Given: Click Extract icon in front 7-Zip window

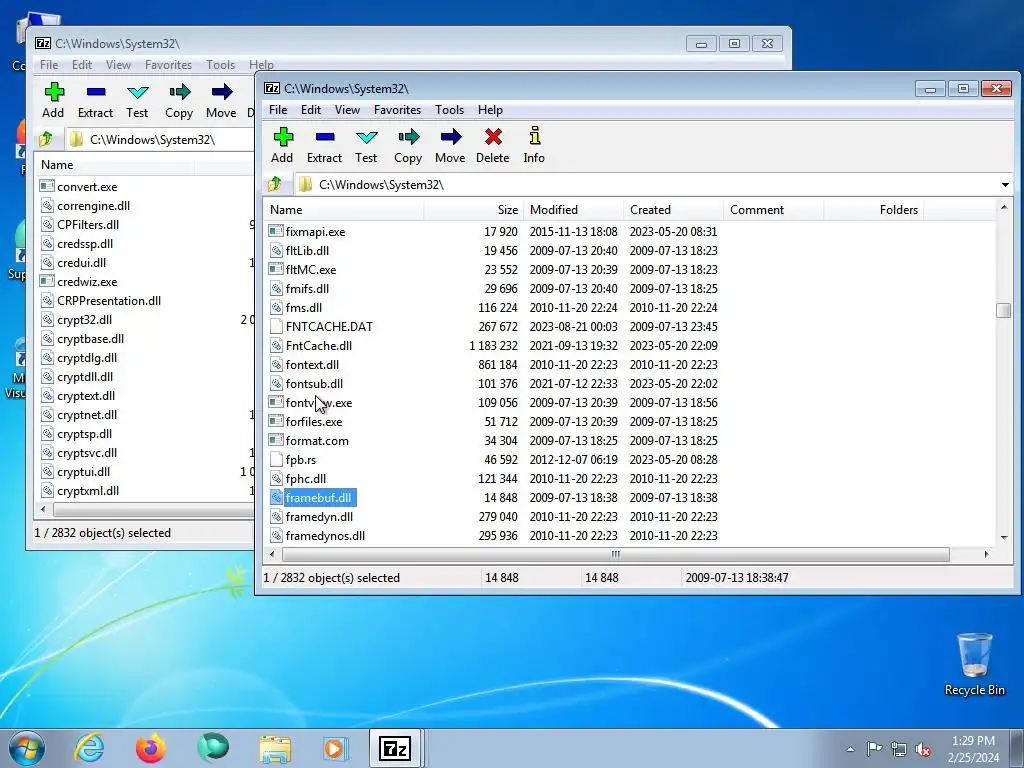Looking at the screenshot, I should (x=325, y=137).
